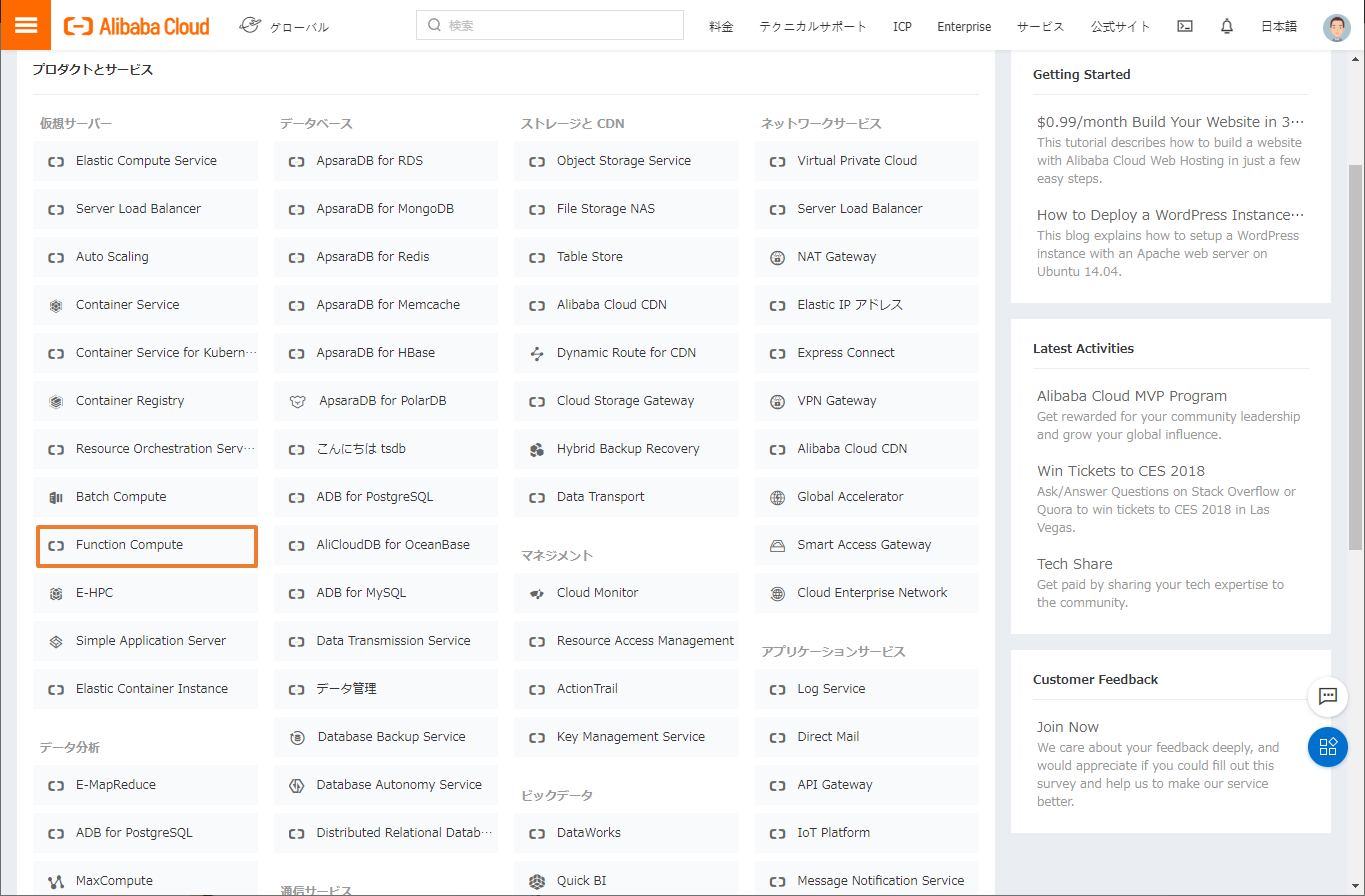This screenshot has height=896, width=1365.
Task: Open the サービス menu
Action: tap(1041, 26)
